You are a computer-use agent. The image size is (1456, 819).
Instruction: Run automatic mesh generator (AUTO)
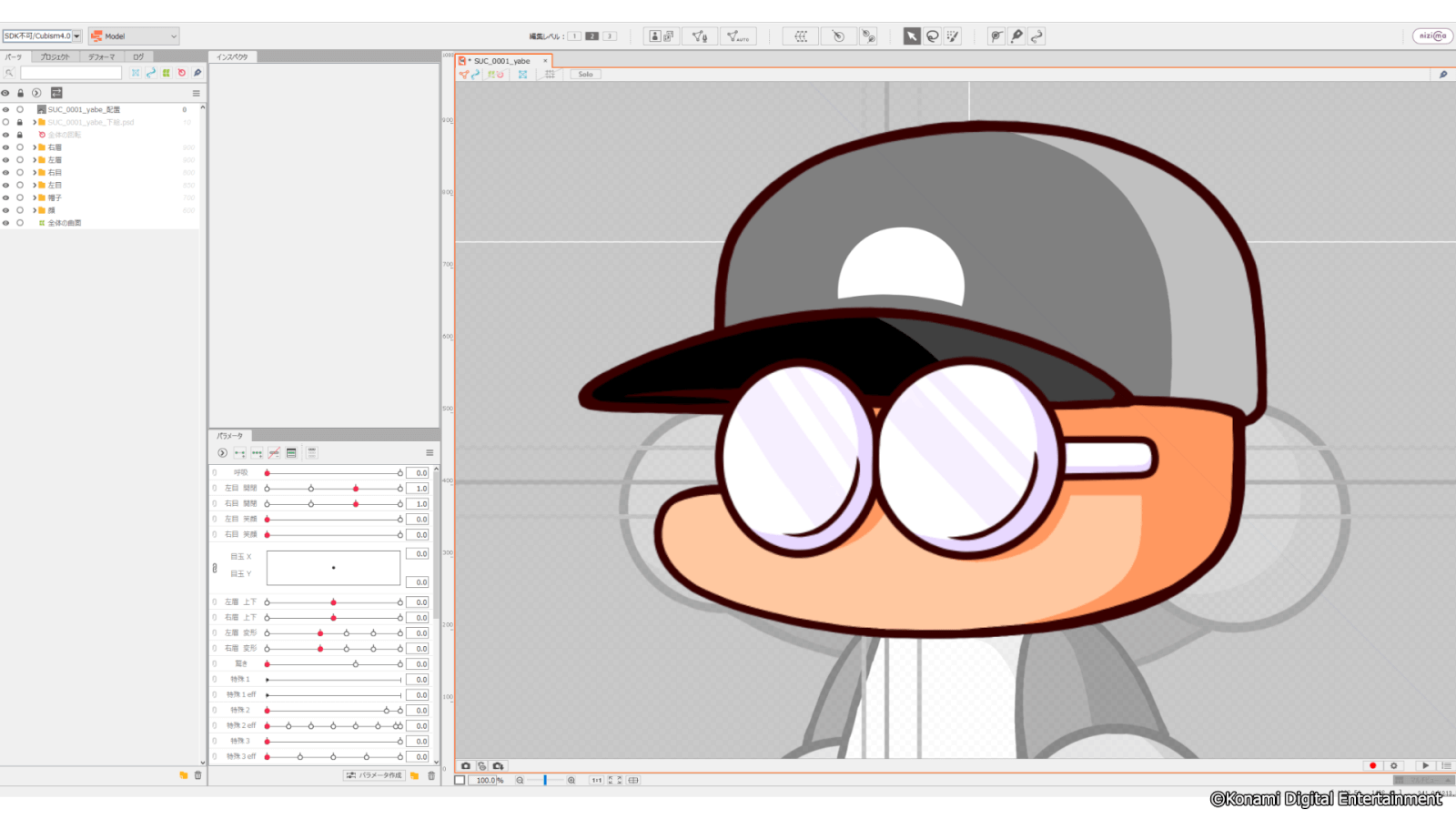point(737,36)
